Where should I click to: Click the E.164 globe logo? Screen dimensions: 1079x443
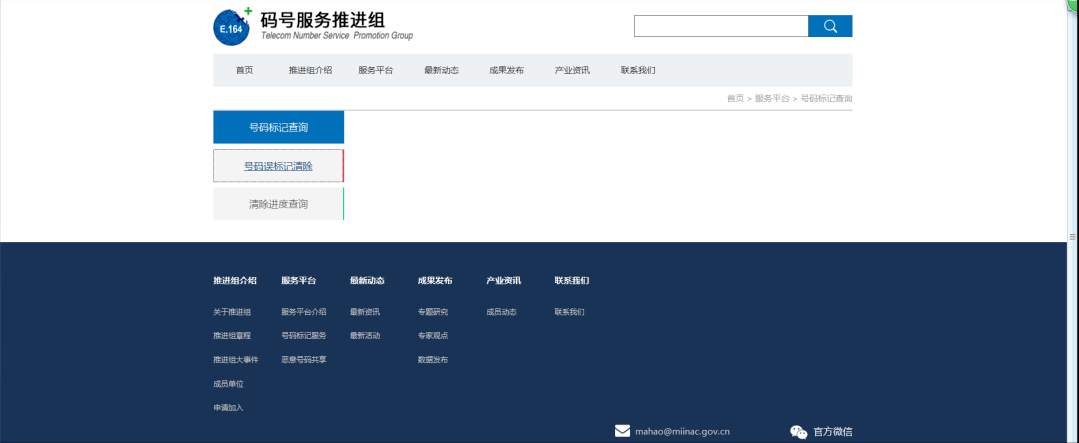tap(232, 28)
